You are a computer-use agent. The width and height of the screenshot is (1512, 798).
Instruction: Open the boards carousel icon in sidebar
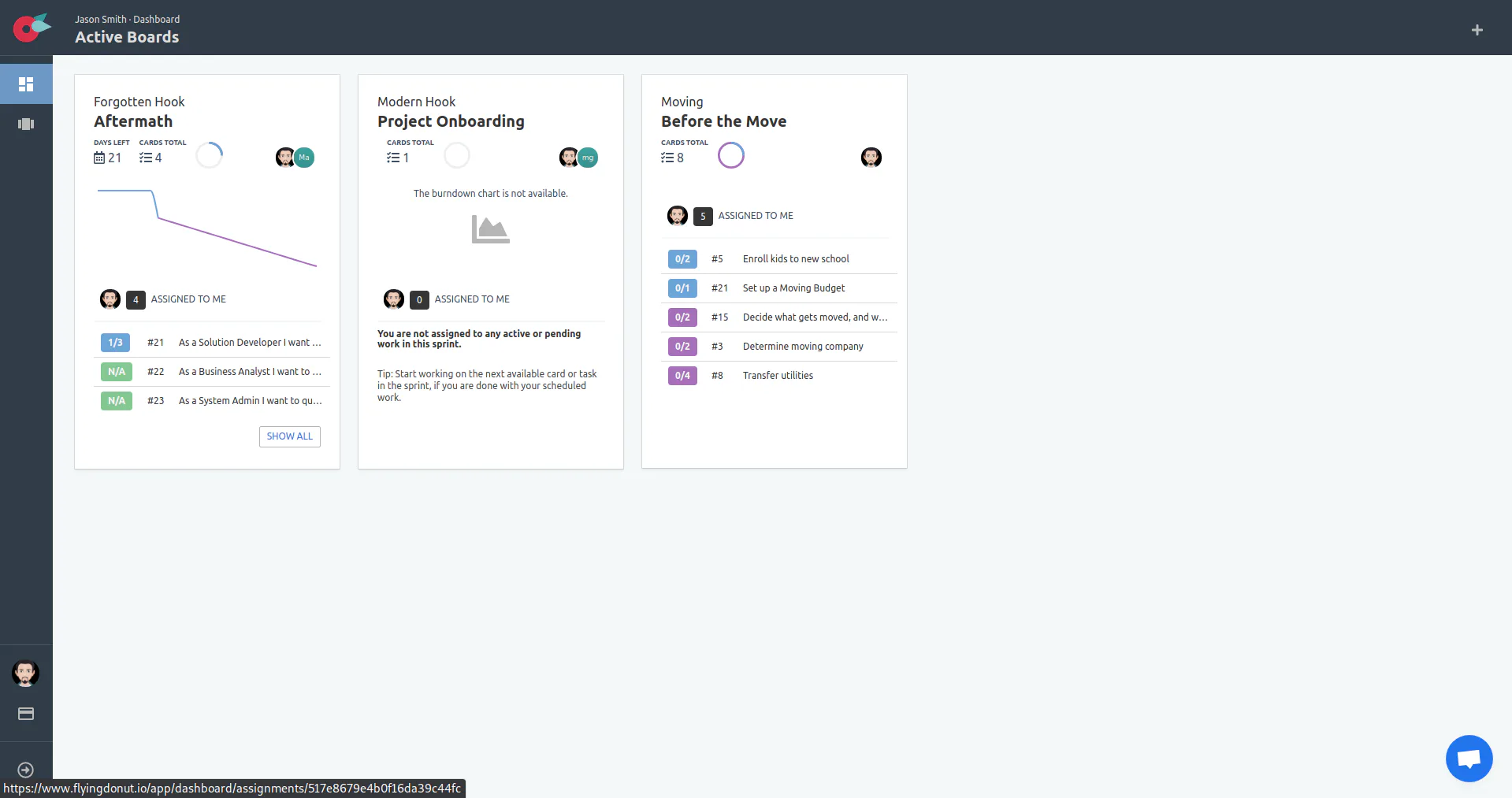[x=26, y=124]
